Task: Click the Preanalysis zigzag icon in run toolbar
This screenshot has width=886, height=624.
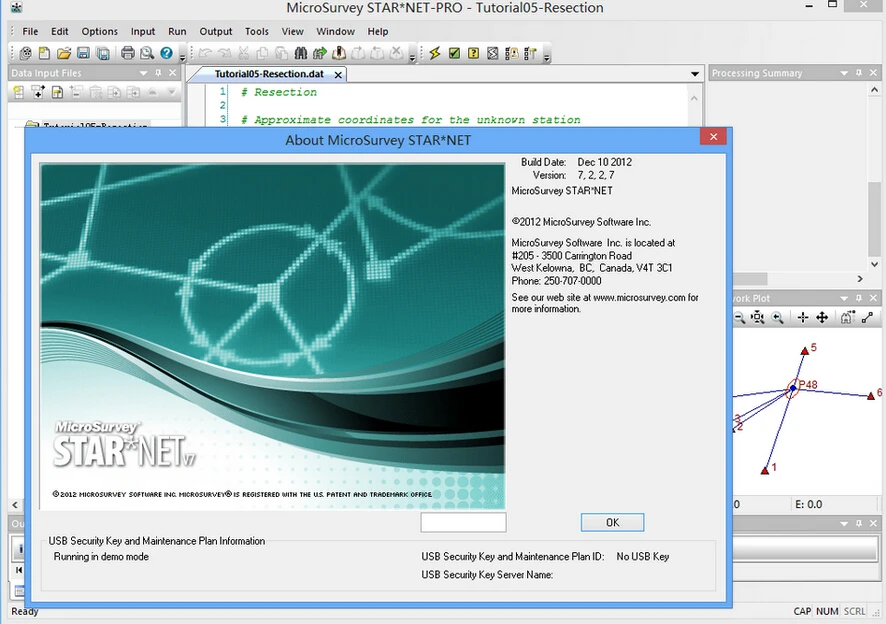Action: point(493,53)
